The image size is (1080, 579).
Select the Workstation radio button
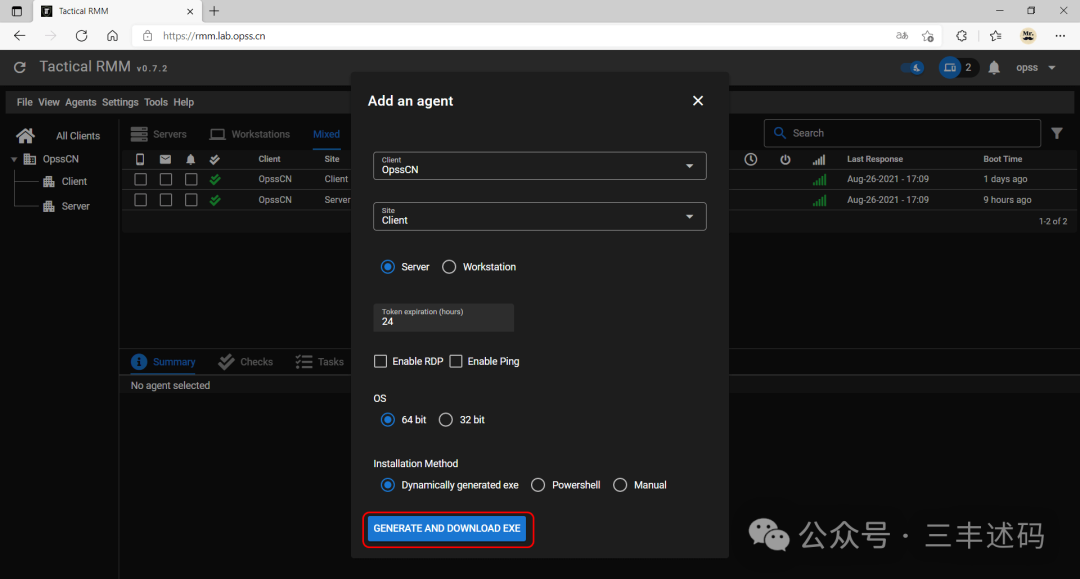point(449,266)
